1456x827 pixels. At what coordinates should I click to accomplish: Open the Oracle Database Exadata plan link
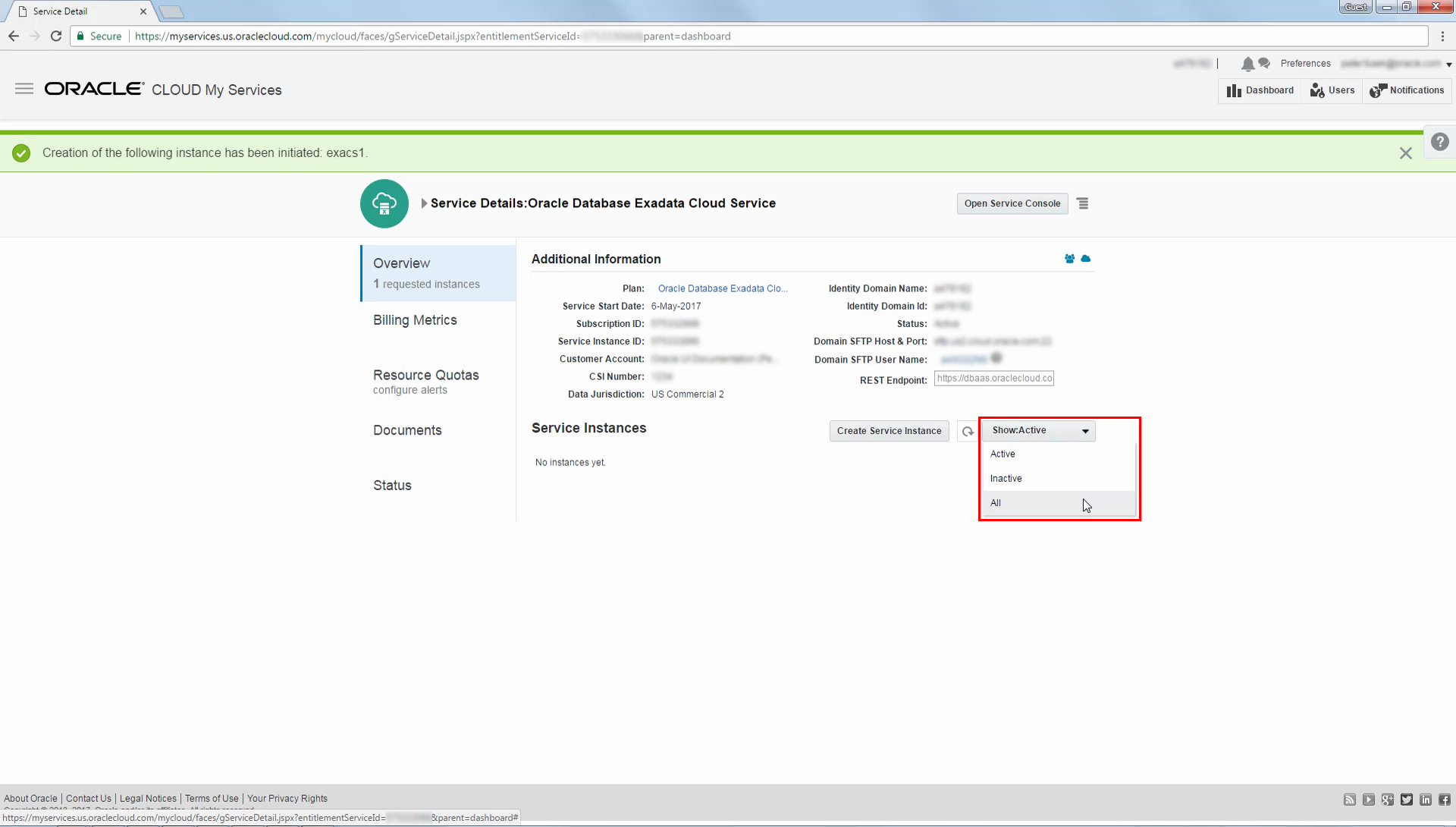coord(723,288)
